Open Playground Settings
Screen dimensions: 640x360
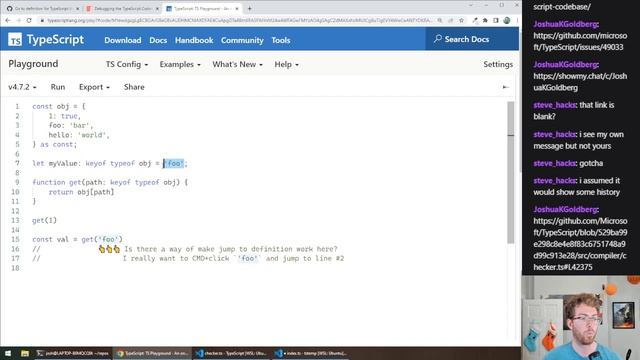click(498, 64)
